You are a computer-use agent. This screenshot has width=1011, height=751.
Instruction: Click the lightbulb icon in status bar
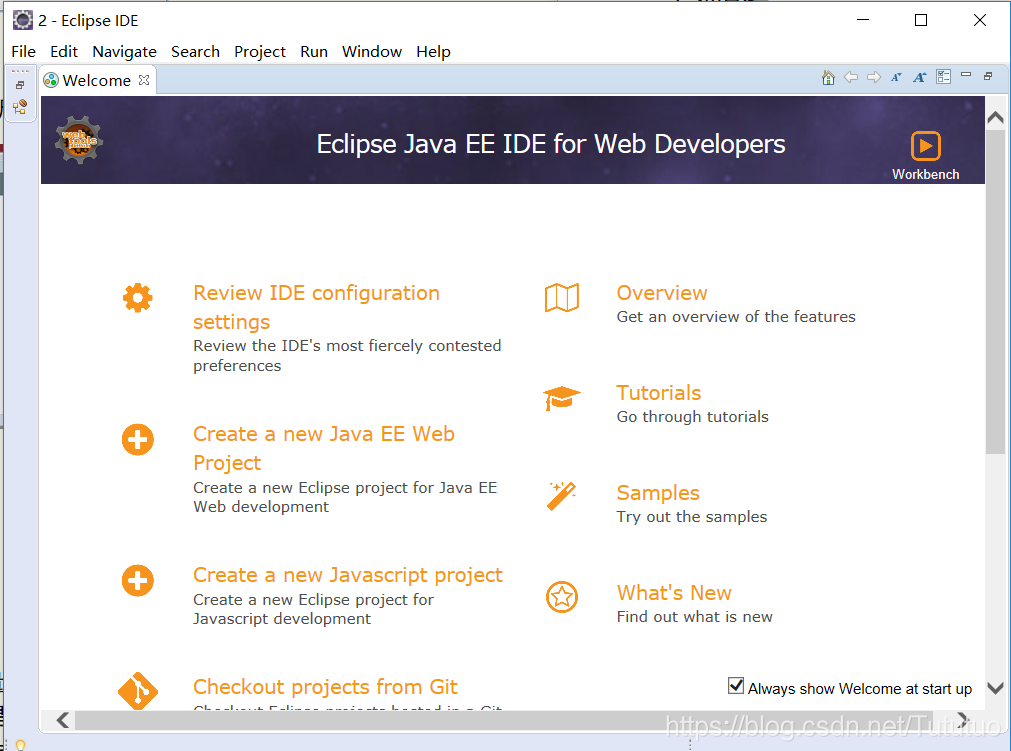pyautogui.click(x=20, y=745)
